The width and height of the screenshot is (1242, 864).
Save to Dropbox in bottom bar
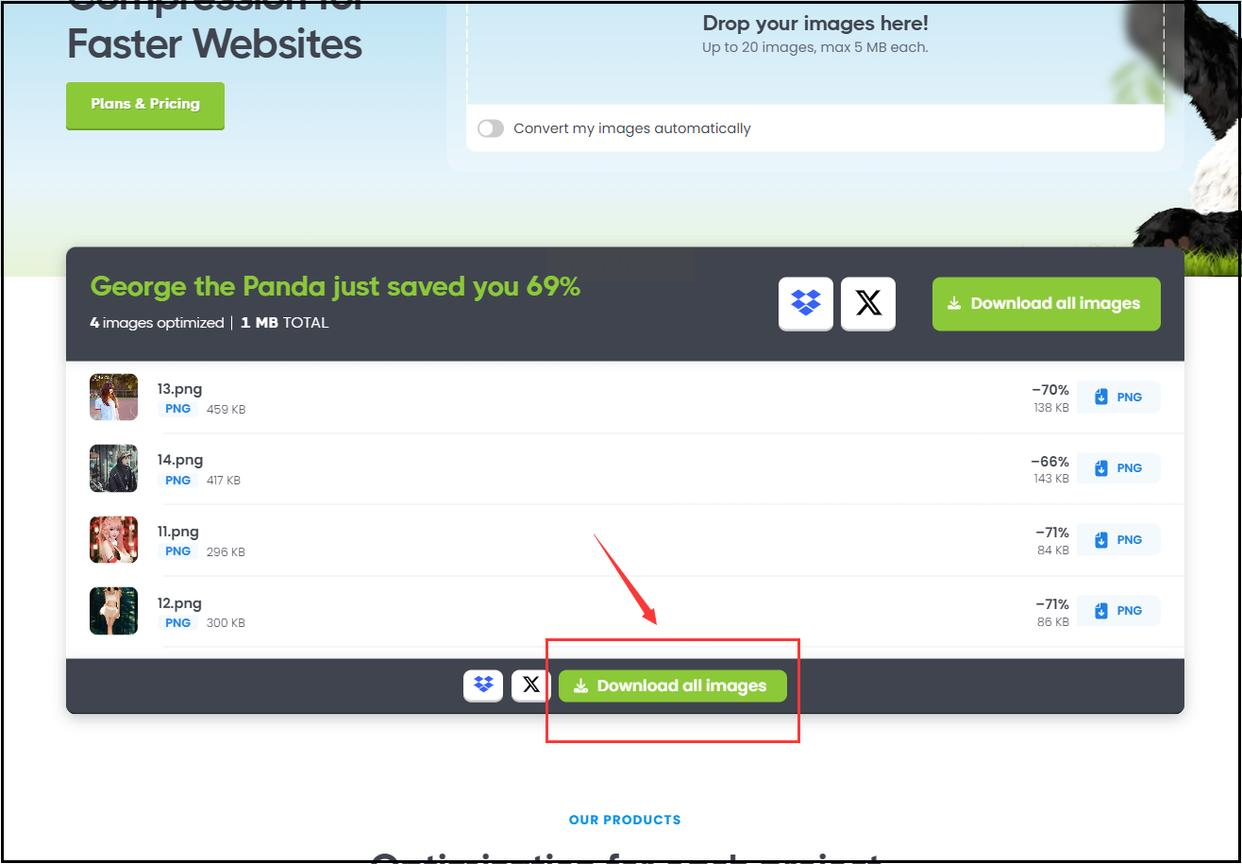tap(483, 685)
